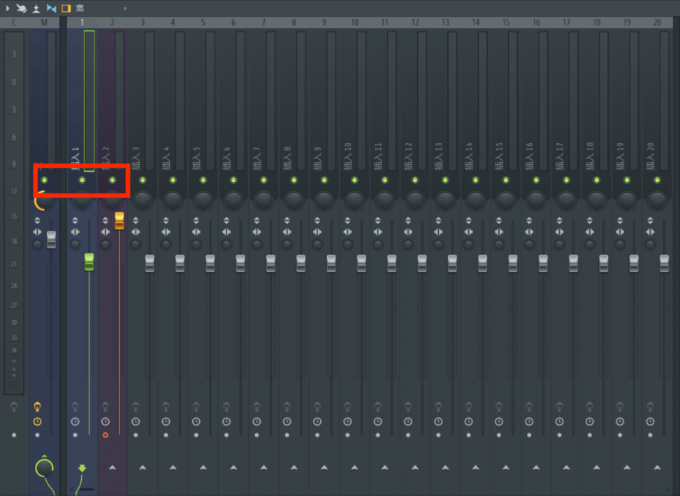680x496 pixels.
Task: Toggle phase invert arrows on Master track
Action: point(37,220)
